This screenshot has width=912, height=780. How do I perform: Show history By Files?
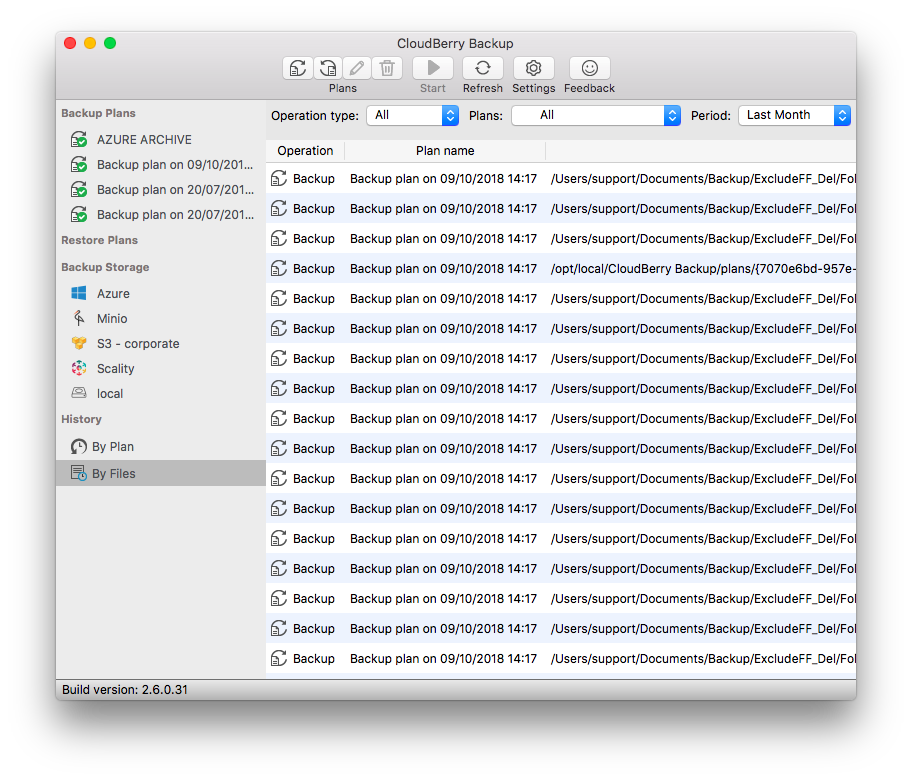(x=161, y=473)
